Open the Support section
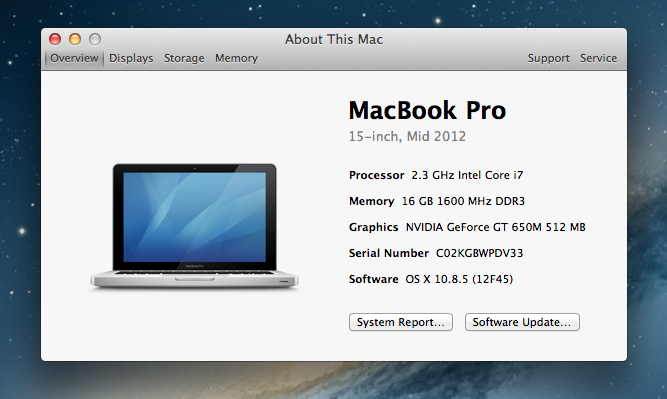Image resolution: width=667 pixels, height=399 pixels. point(548,58)
